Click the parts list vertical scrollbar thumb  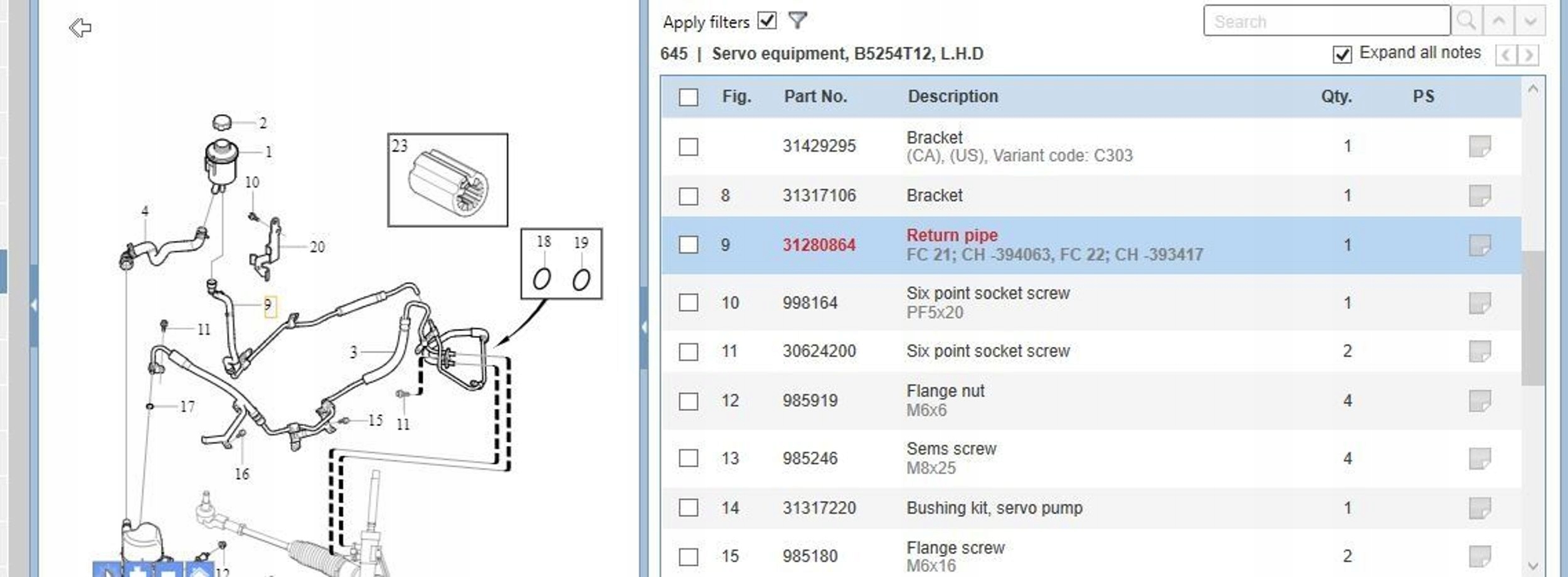click(x=1533, y=318)
